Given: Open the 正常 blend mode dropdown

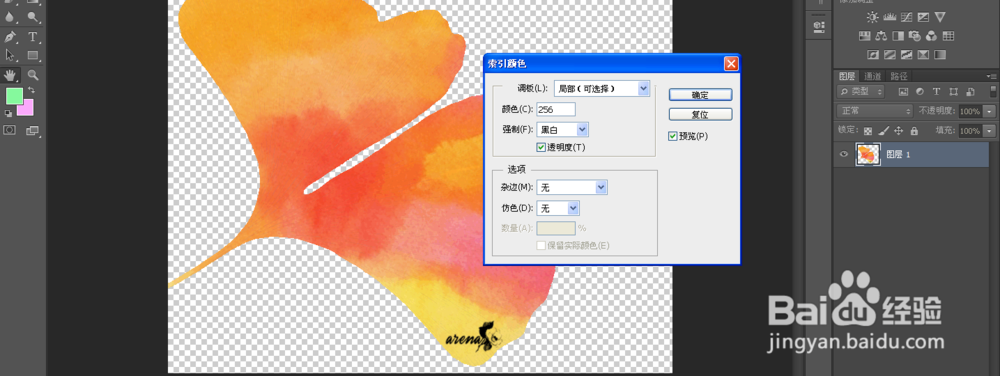Looking at the screenshot, I should pos(876,111).
